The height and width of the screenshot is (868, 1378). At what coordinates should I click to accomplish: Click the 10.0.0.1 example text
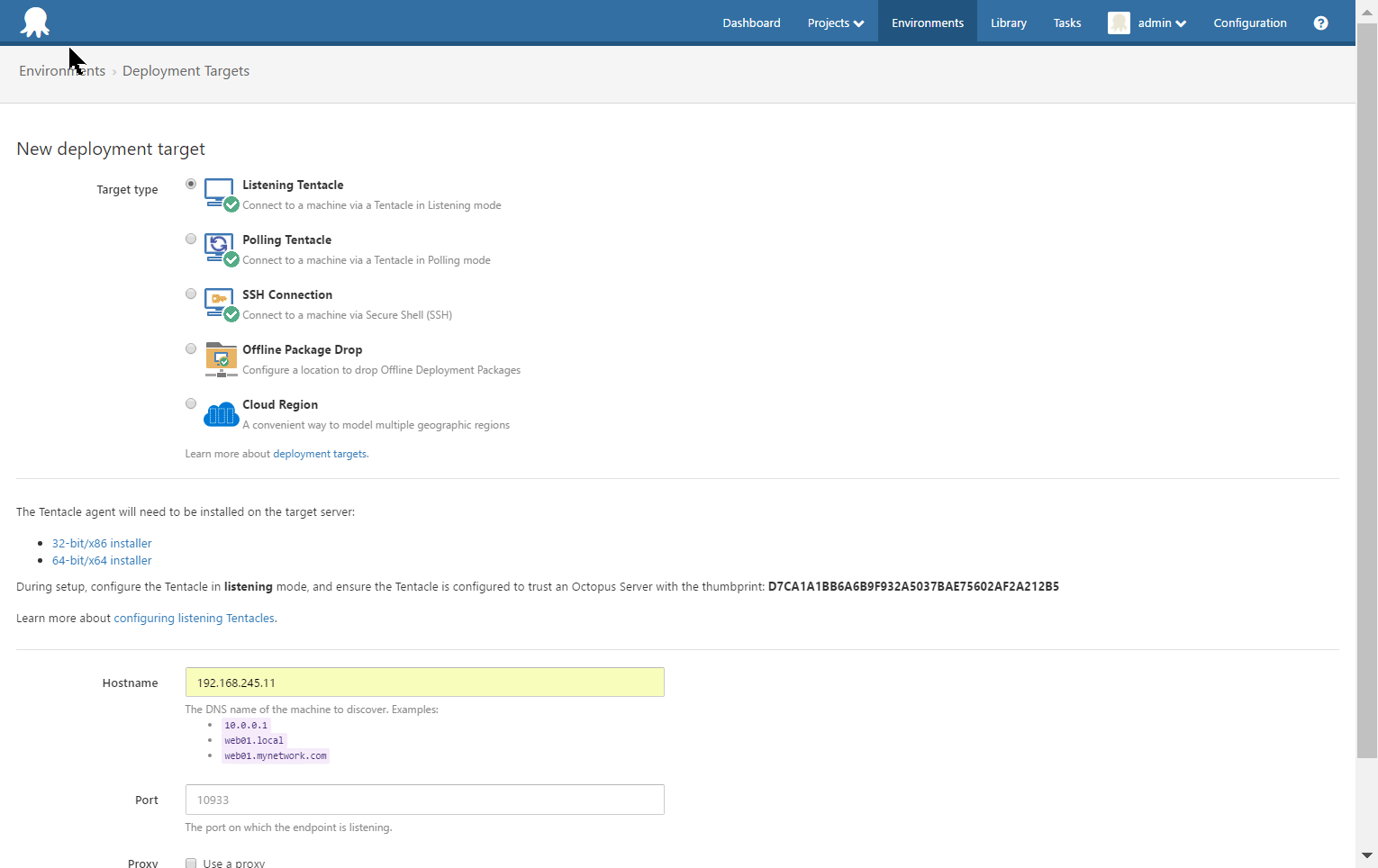(x=246, y=726)
